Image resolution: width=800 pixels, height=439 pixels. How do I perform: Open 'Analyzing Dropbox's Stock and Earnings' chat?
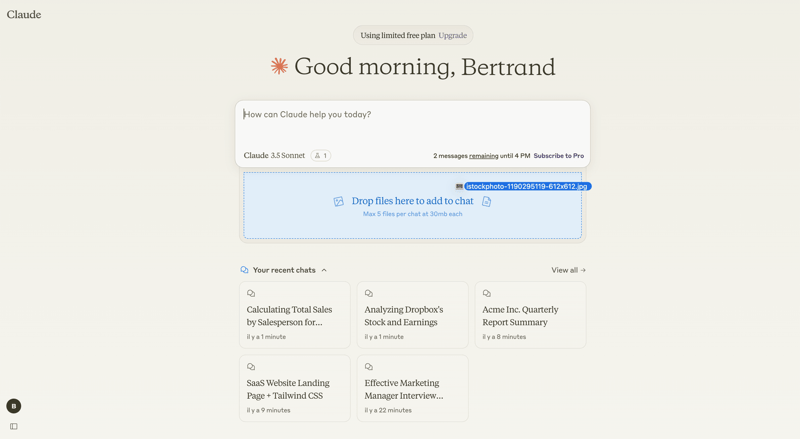point(413,315)
